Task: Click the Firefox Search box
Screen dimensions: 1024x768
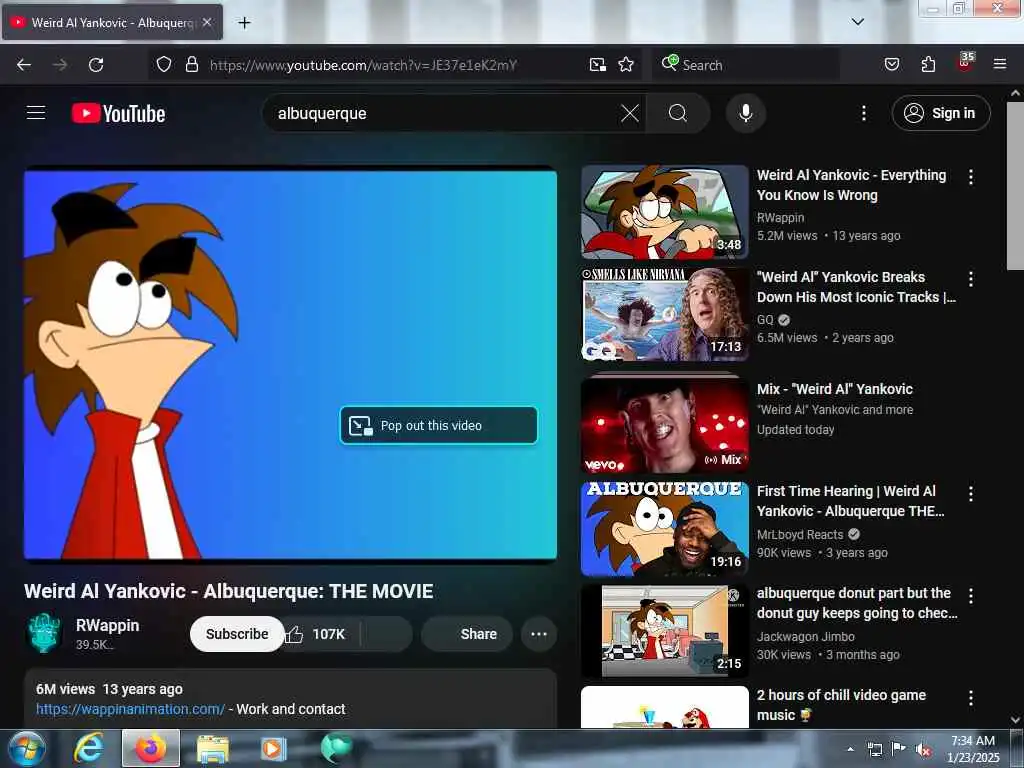Action: point(748,65)
